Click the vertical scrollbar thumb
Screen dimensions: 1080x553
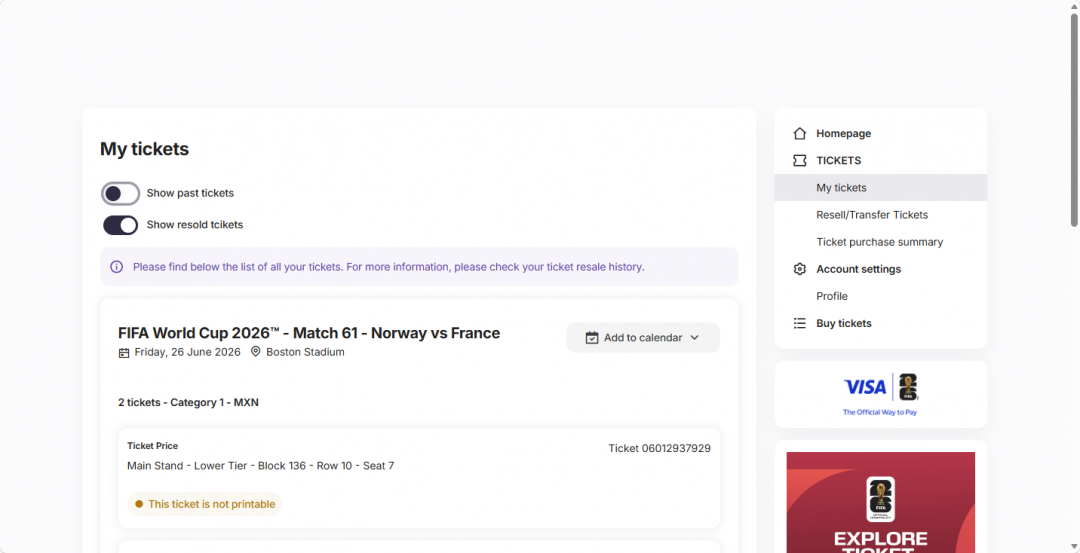[x=1074, y=119]
